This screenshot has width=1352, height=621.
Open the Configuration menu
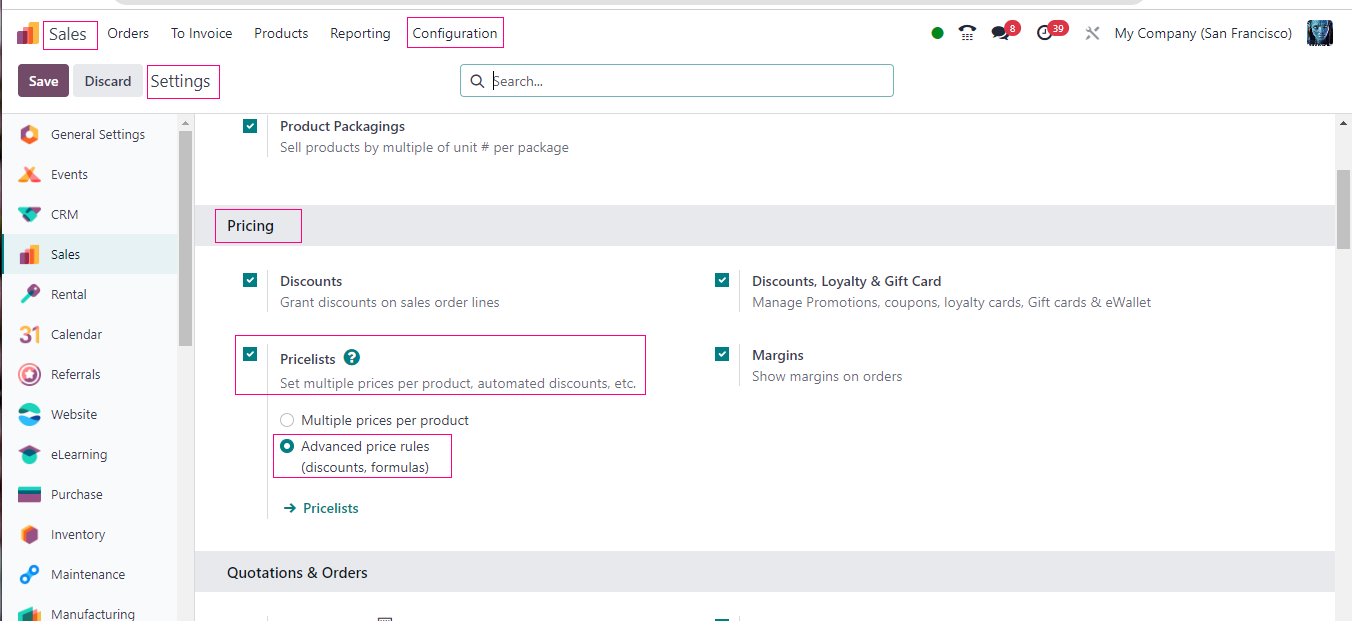click(455, 33)
